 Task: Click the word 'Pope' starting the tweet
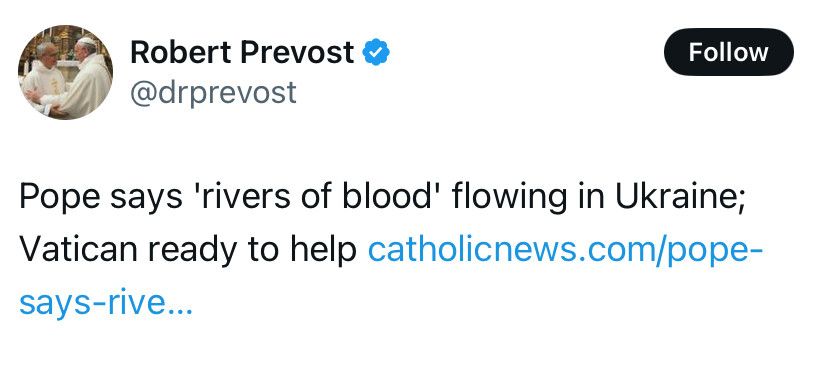(60, 198)
